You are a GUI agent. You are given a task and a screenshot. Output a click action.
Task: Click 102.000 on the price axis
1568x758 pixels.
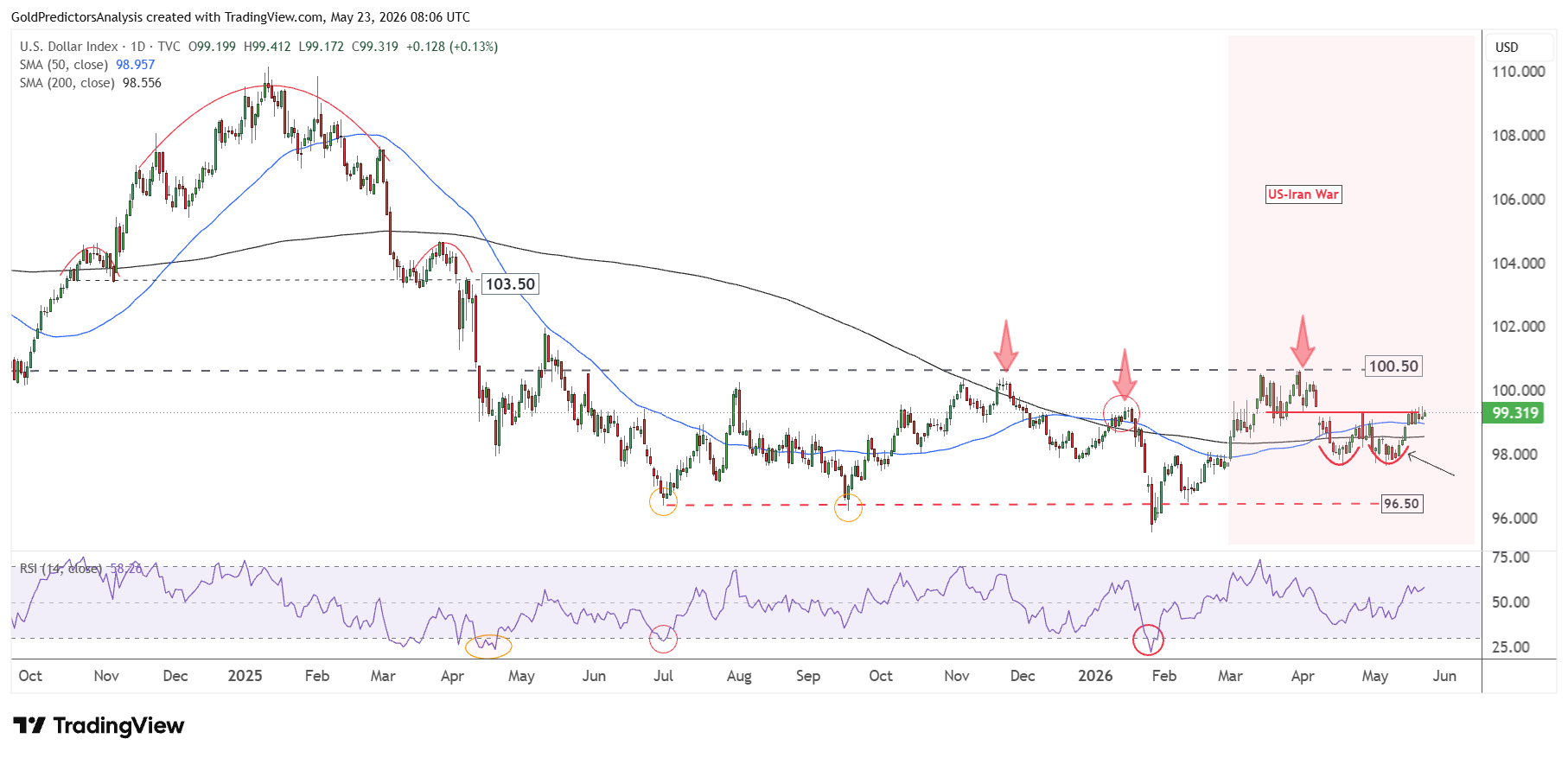click(1518, 327)
